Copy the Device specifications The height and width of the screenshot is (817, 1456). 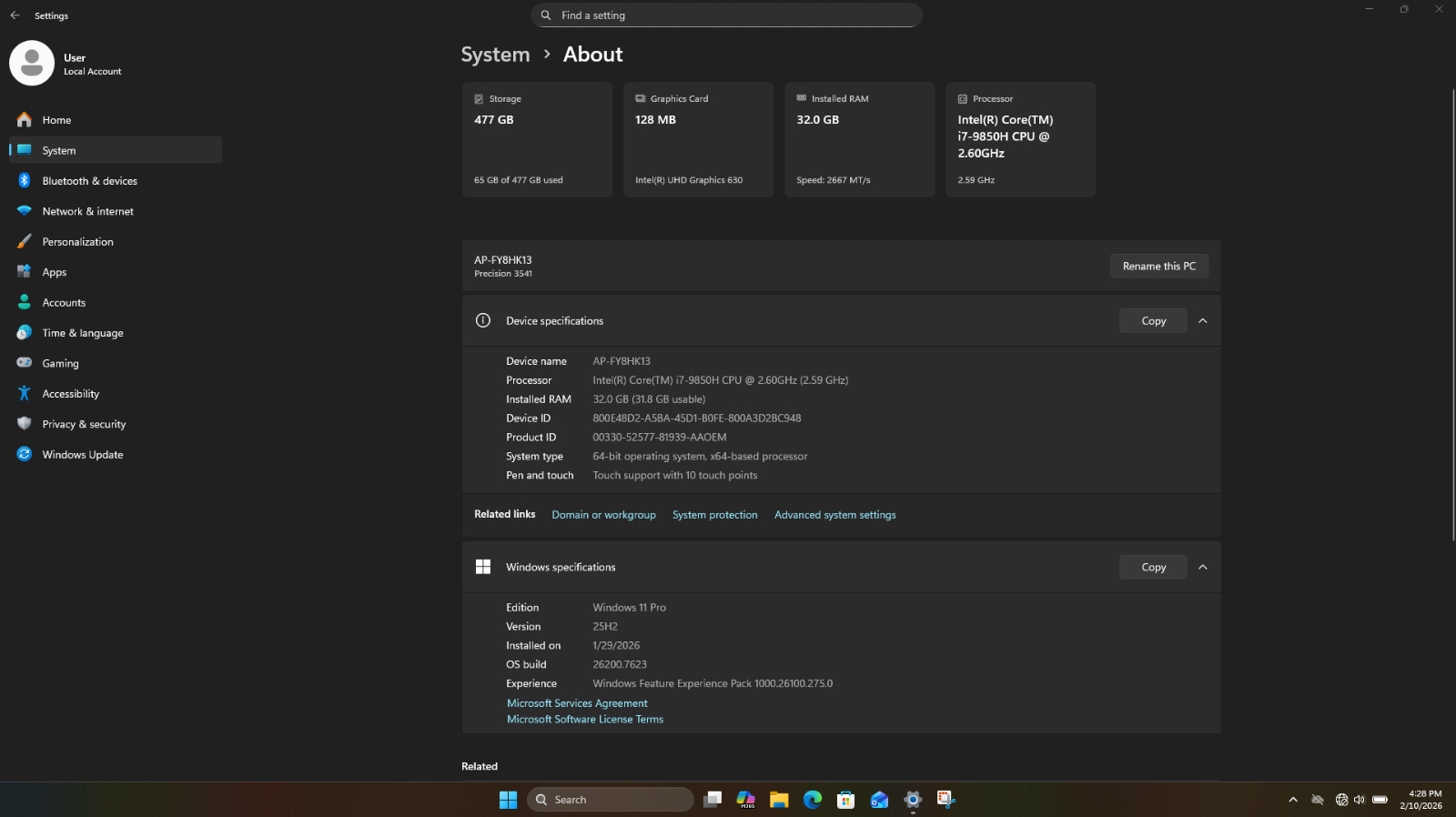tap(1153, 321)
